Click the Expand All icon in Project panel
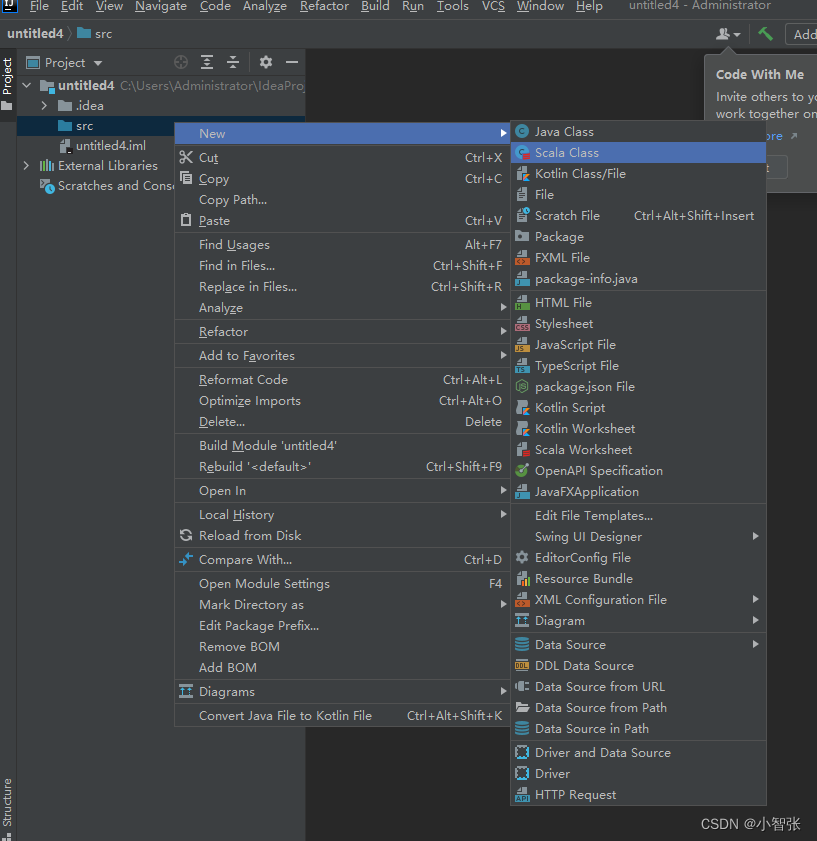 [x=207, y=62]
